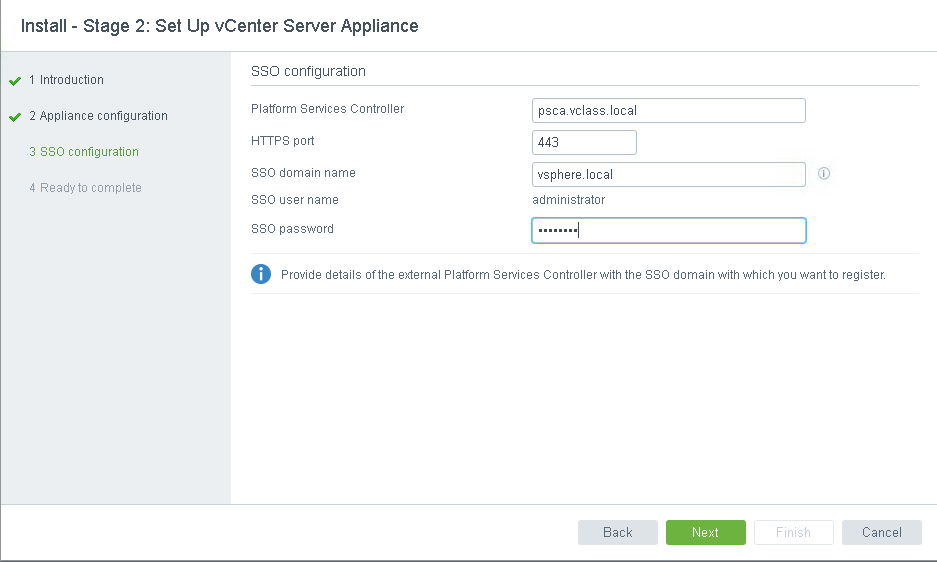The image size is (937, 562).
Task: Click the SSO user name value administrator
Action: [568, 200]
